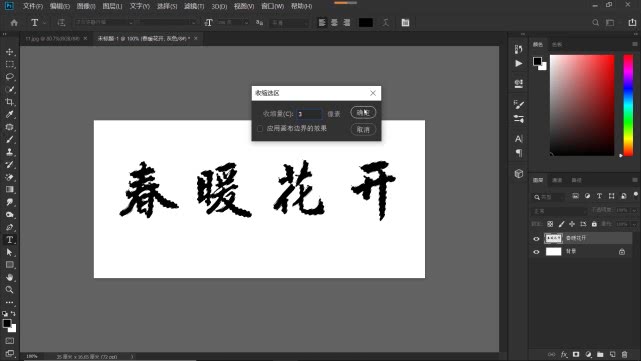
Task: Select the Horizontal Type tool in the toolbox
Action: [9, 240]
